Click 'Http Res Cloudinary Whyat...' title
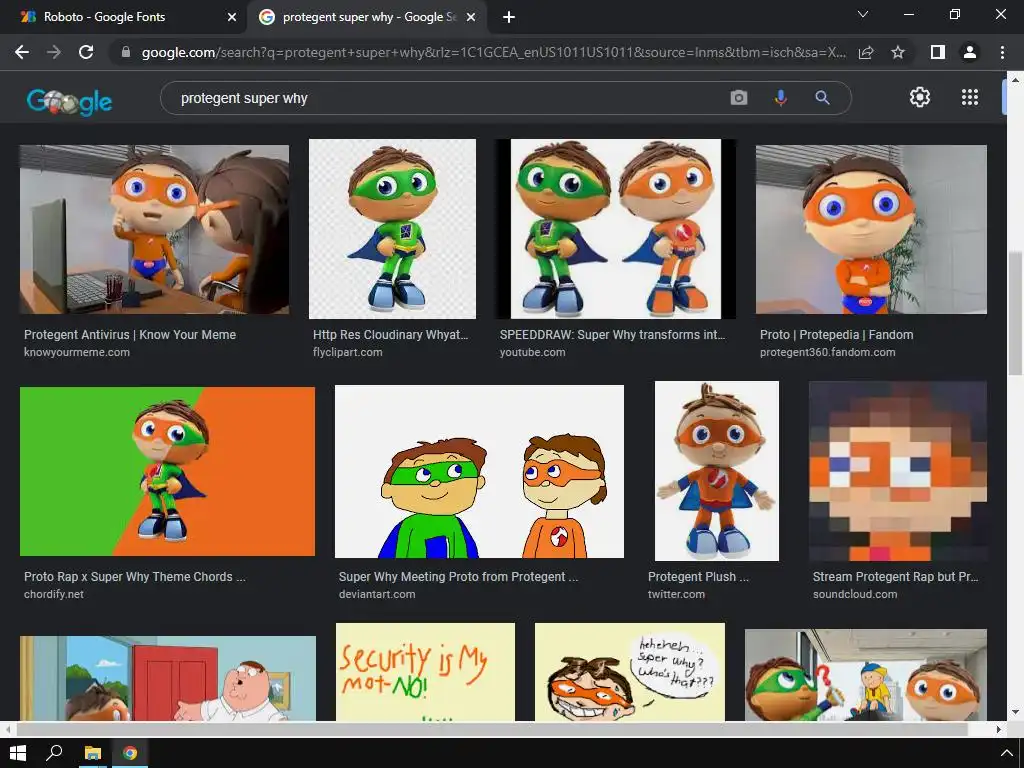 [x=391, y=334]
